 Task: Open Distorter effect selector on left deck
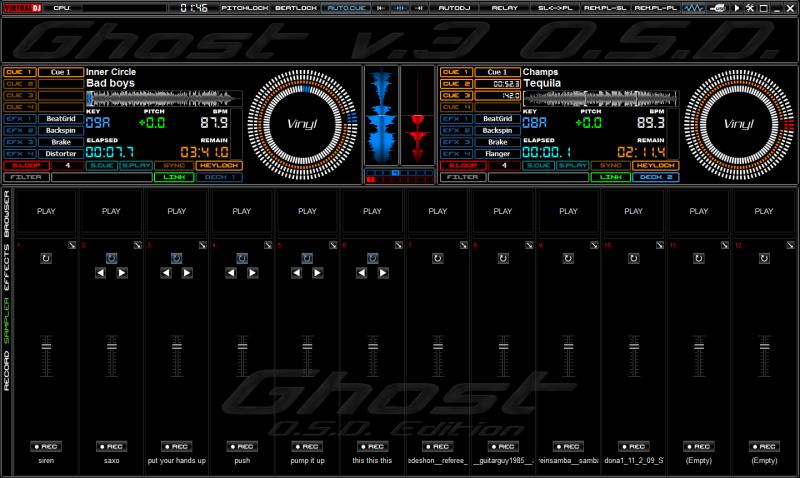pyautogui.click(x=61, y=154)
